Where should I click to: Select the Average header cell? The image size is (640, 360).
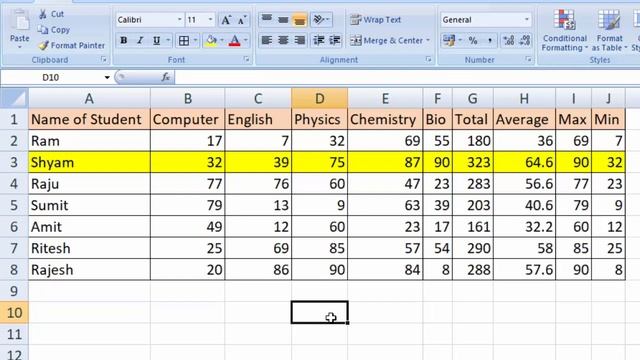click(524, 119)
